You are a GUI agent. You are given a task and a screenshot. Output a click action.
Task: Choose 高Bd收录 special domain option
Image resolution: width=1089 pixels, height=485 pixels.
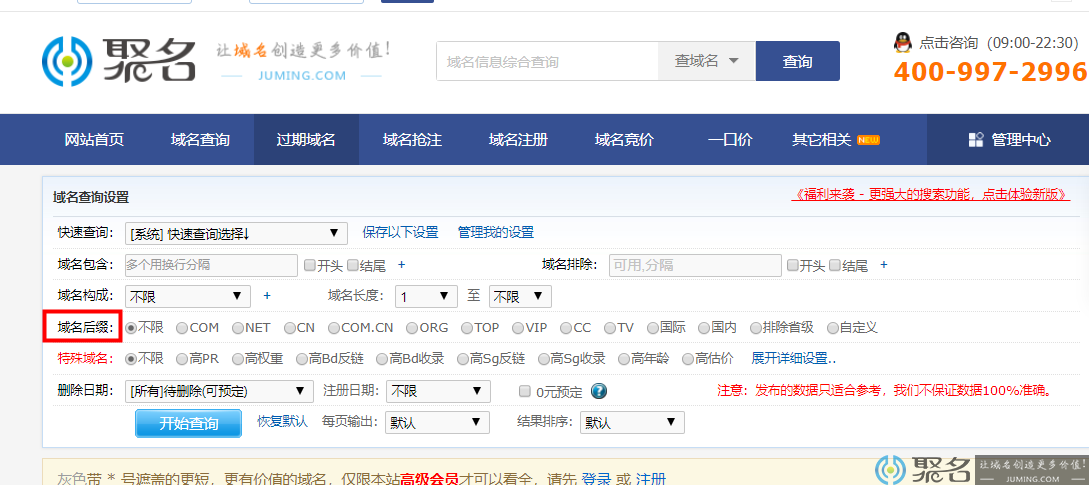tap(382, 359)
